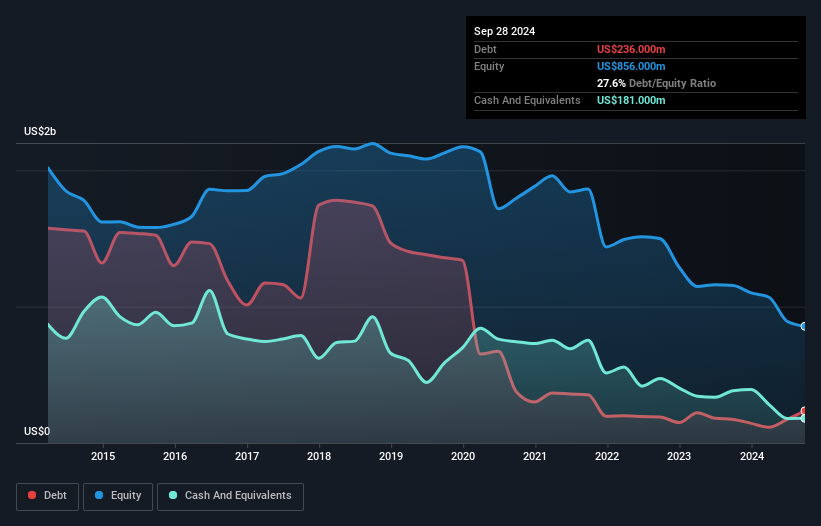Toggle the Debt series legend button
This screenshot has width=821, height=526.
[x=48, y=496]
